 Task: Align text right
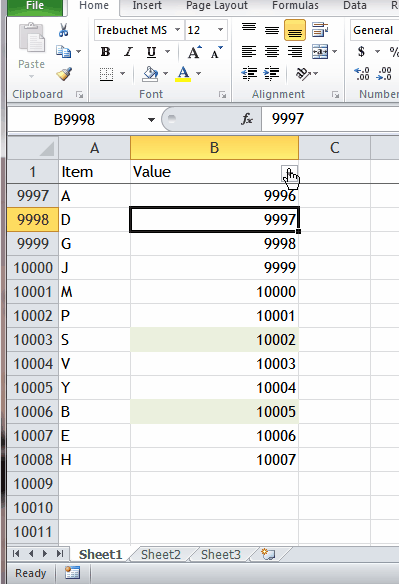point(295,51)
